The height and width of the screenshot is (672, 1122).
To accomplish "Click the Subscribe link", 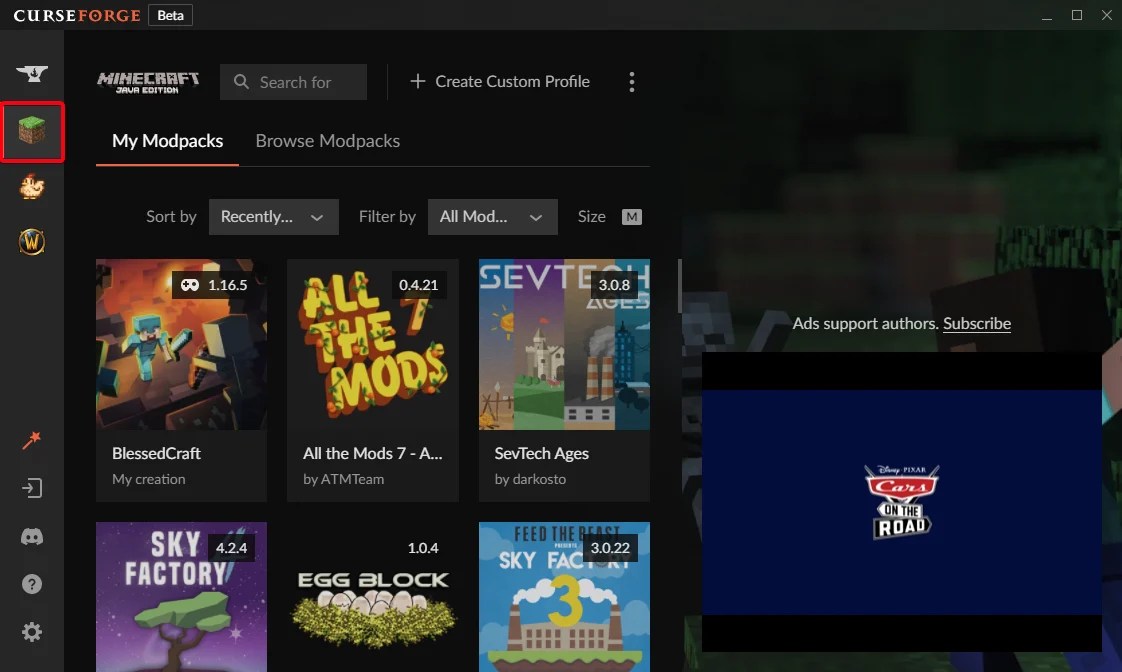I will [x=977, y=323].
